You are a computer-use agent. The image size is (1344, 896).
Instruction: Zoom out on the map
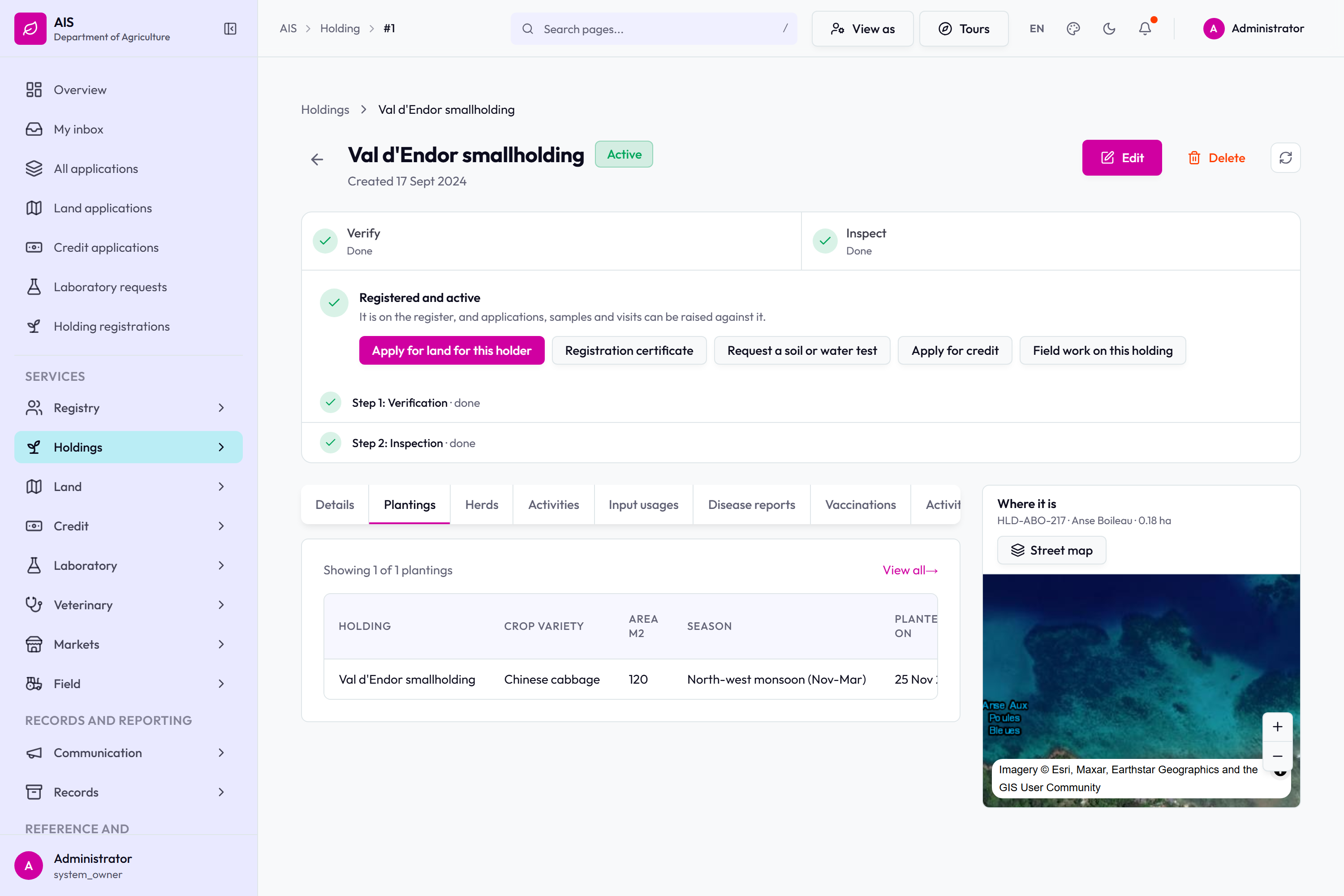tap(1278, 756)
